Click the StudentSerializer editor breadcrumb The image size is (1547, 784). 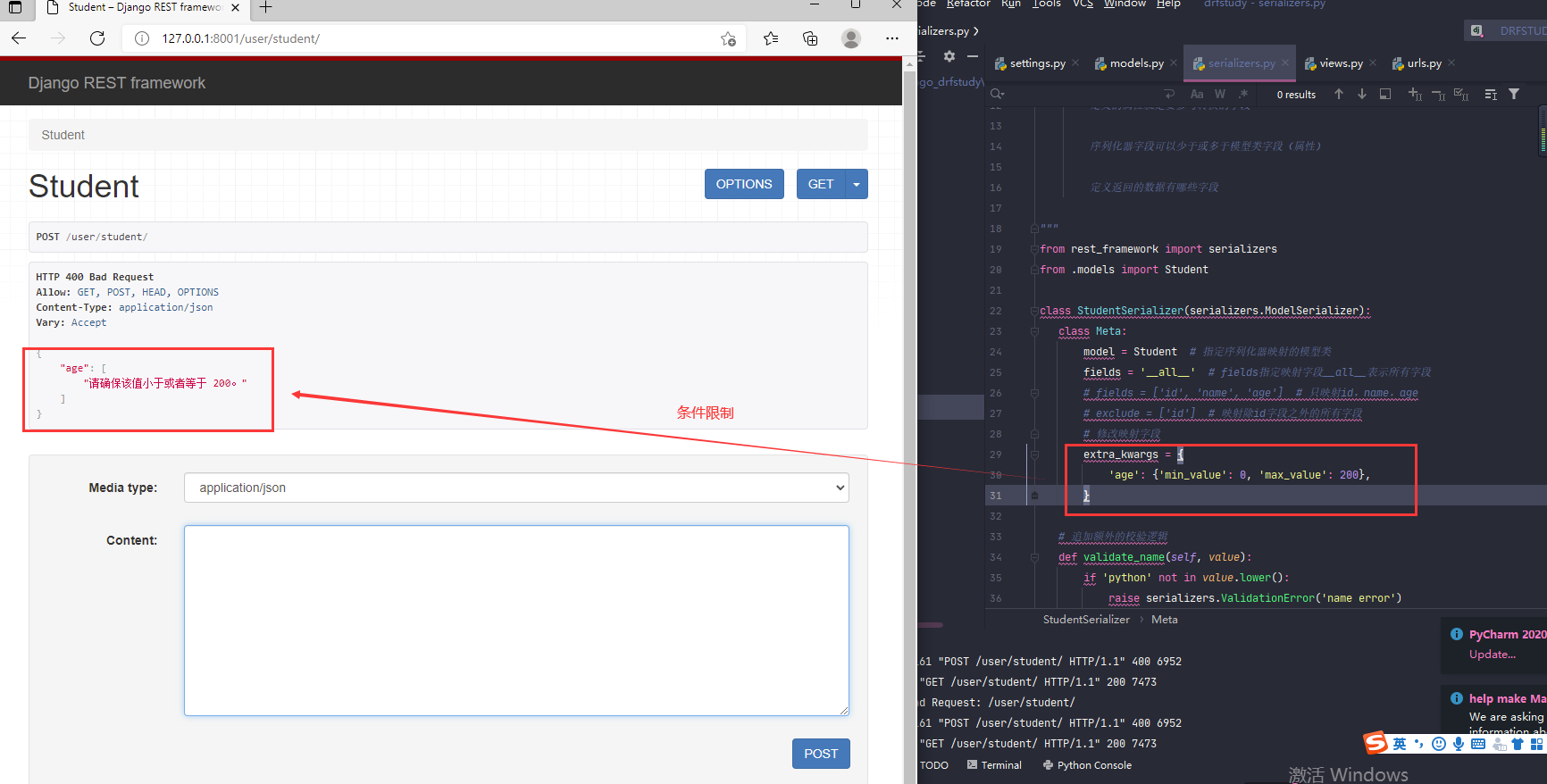(1086, 620)
